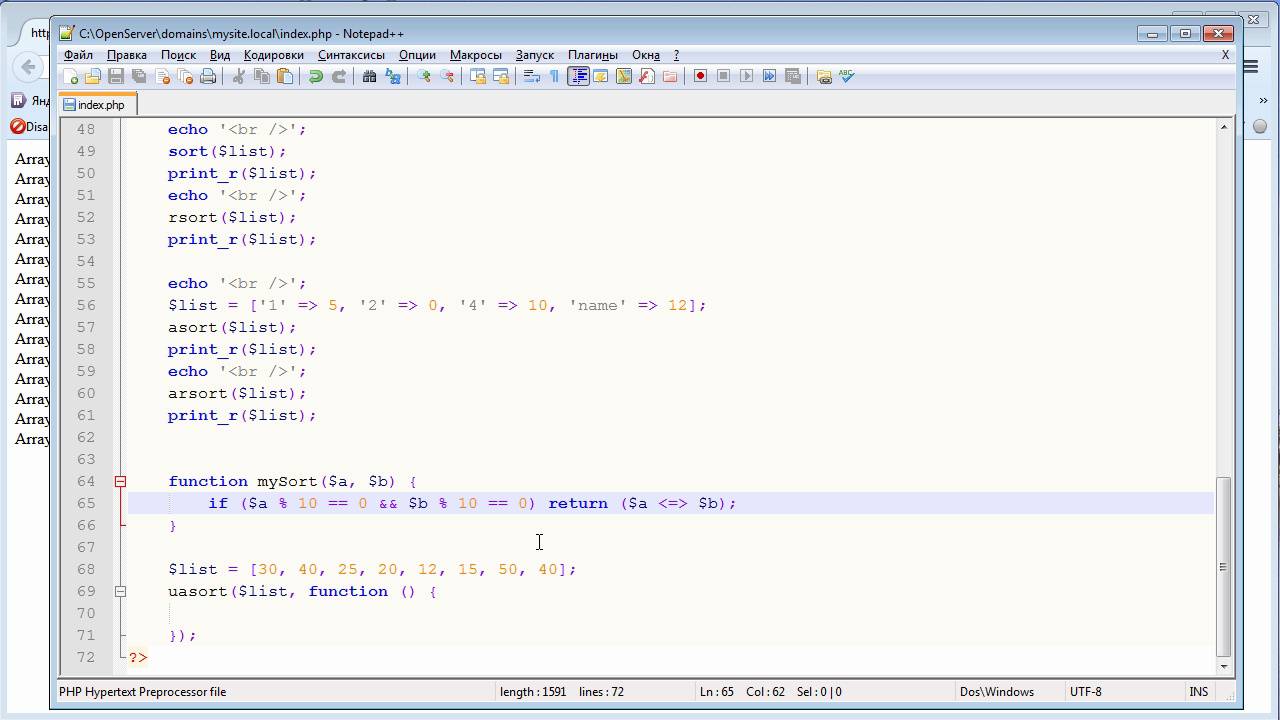Collapse the mySort function fold marker

120,481
